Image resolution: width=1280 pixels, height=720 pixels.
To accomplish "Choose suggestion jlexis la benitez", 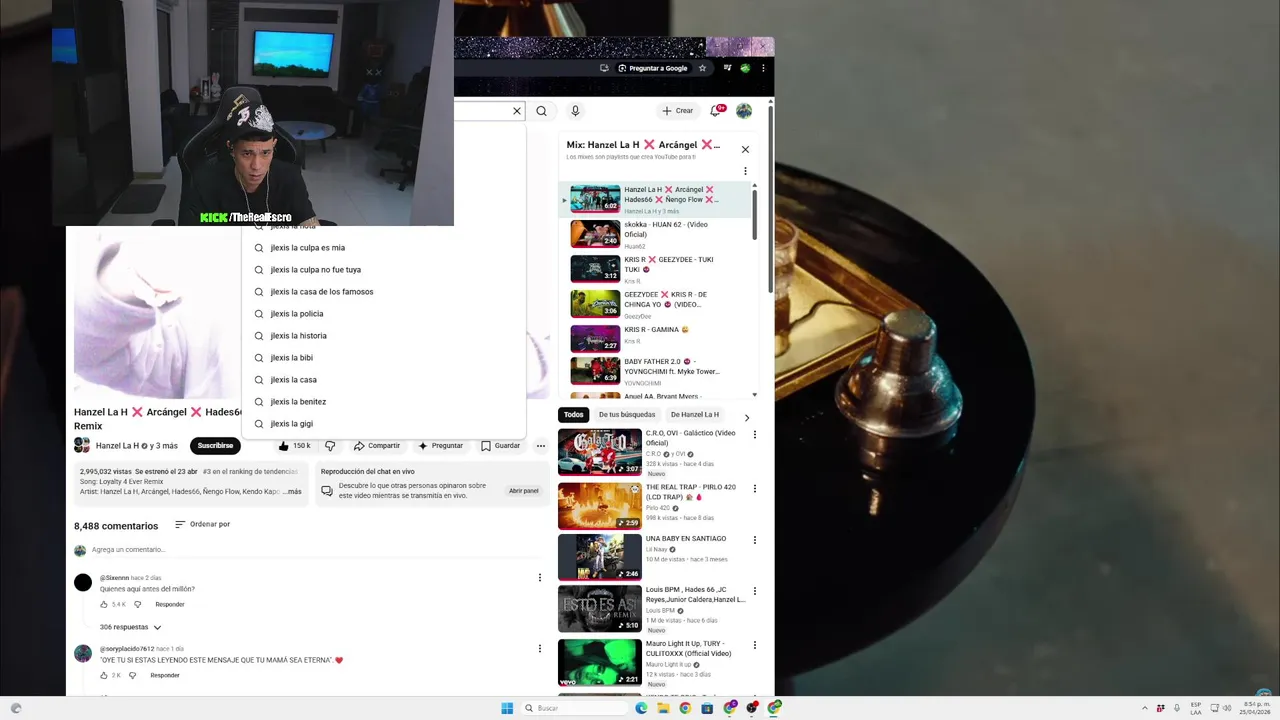I will [384, 402].
